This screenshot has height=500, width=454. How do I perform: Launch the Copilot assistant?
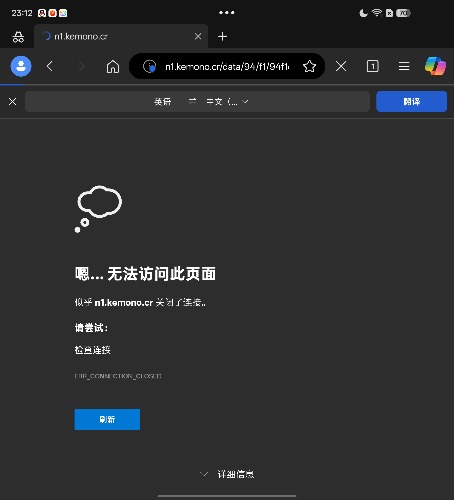435,66
